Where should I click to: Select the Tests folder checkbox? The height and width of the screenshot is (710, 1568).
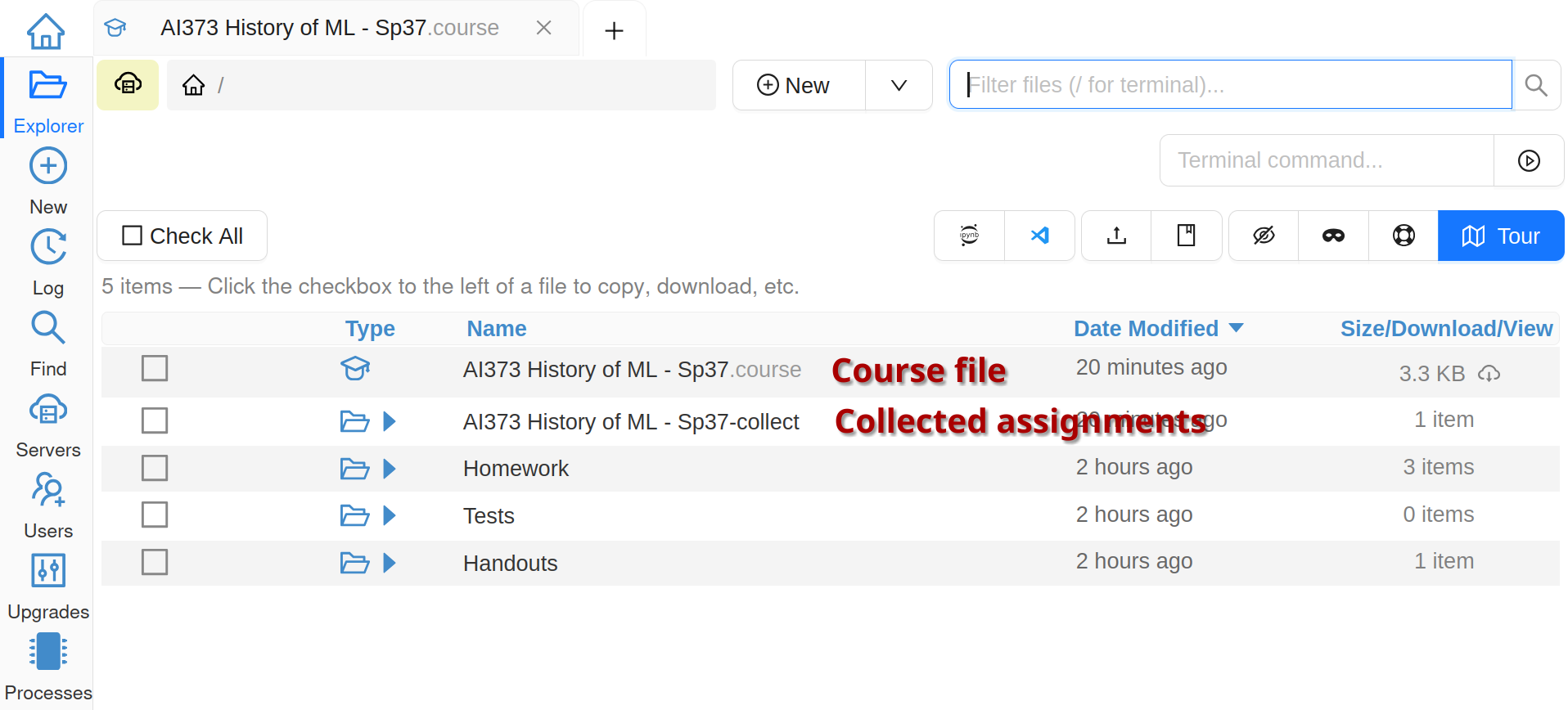[x=155, y=515]
